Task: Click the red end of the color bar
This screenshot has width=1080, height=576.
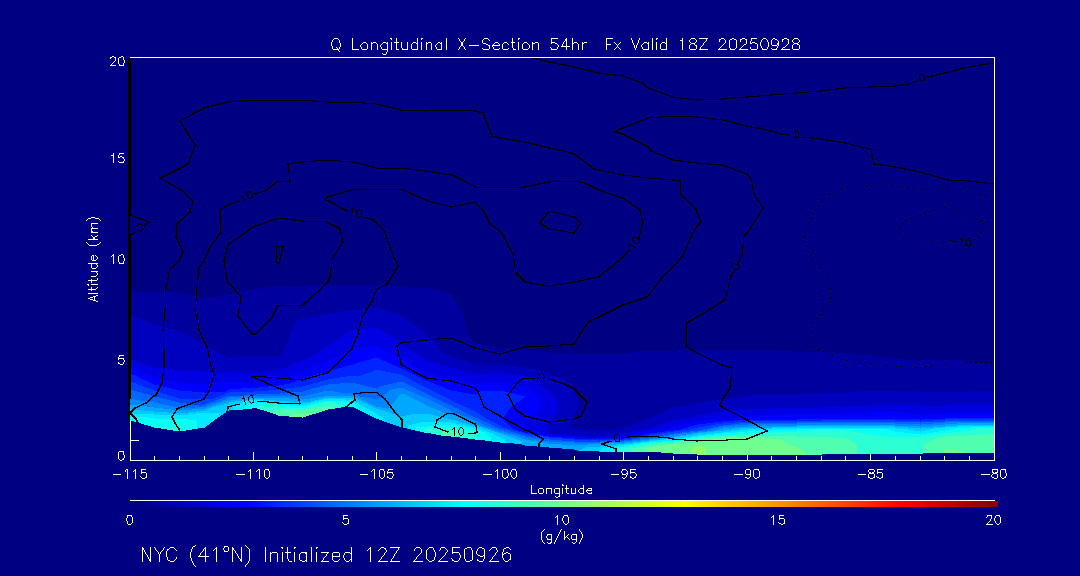Action: (x=988, y=502)
